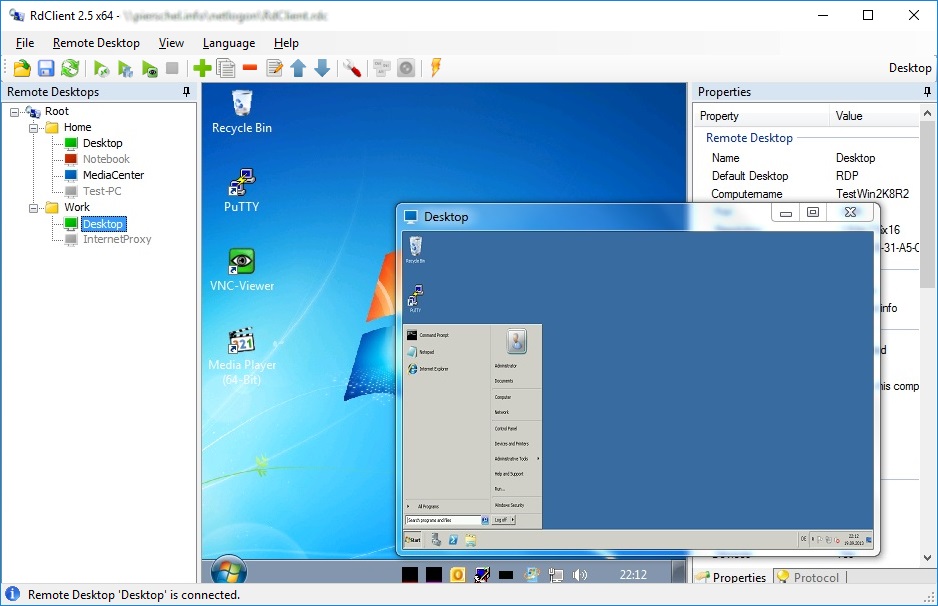
Task: Click the VNC-Viewer desktop shortcut
Action: pos(242,270)
